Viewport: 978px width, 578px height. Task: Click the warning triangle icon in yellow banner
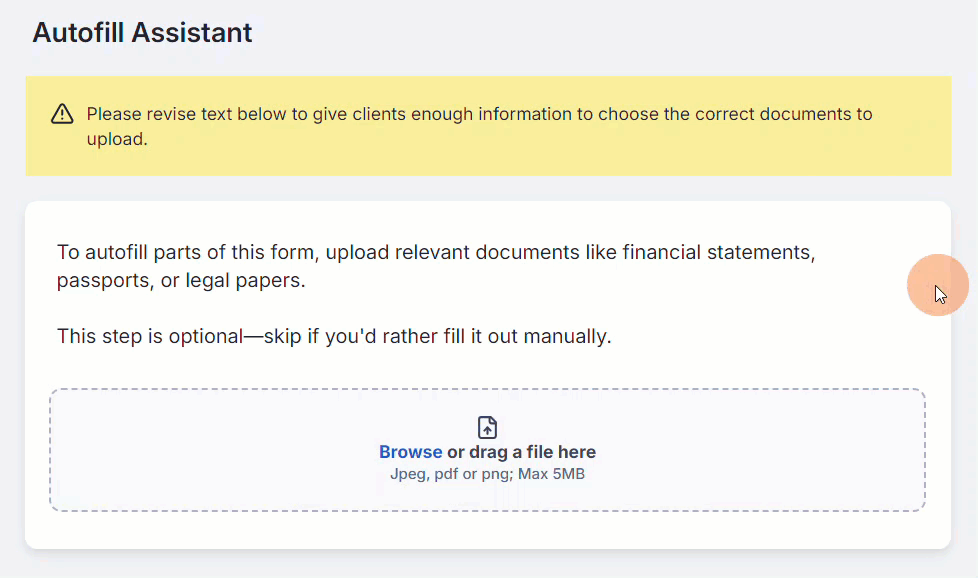point(62,114)
